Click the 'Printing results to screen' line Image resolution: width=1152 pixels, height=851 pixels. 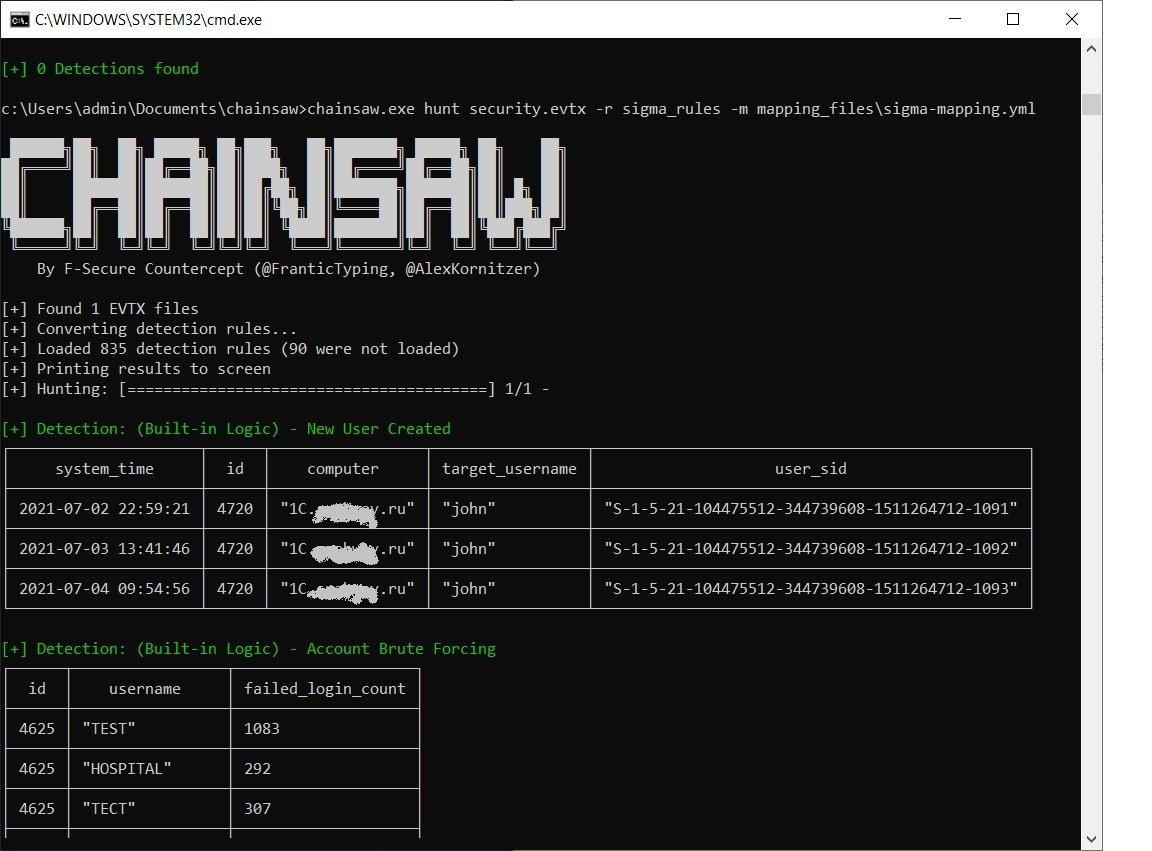[x=137, y=369]
